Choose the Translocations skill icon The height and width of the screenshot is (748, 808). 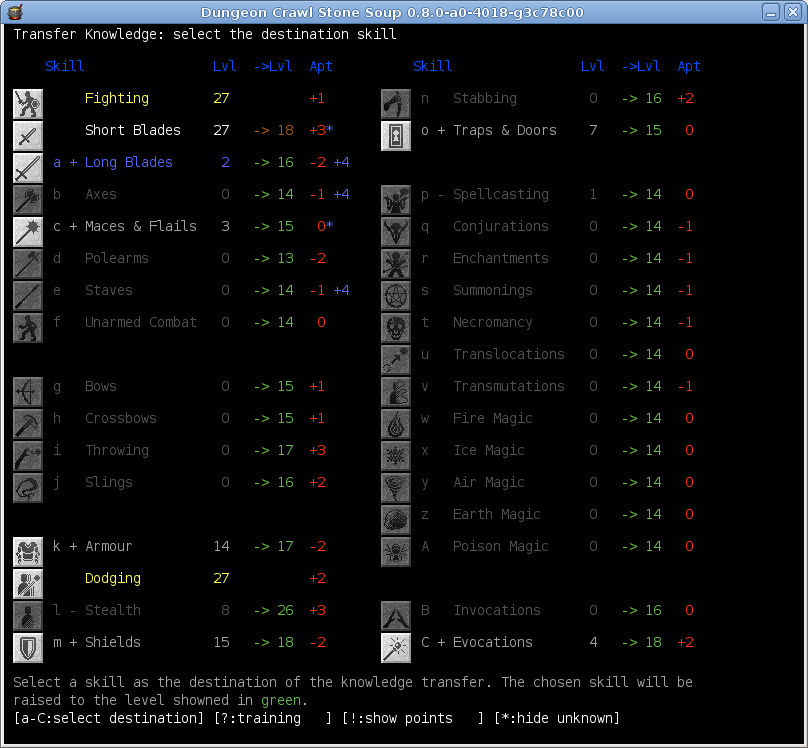click(396, 359)
